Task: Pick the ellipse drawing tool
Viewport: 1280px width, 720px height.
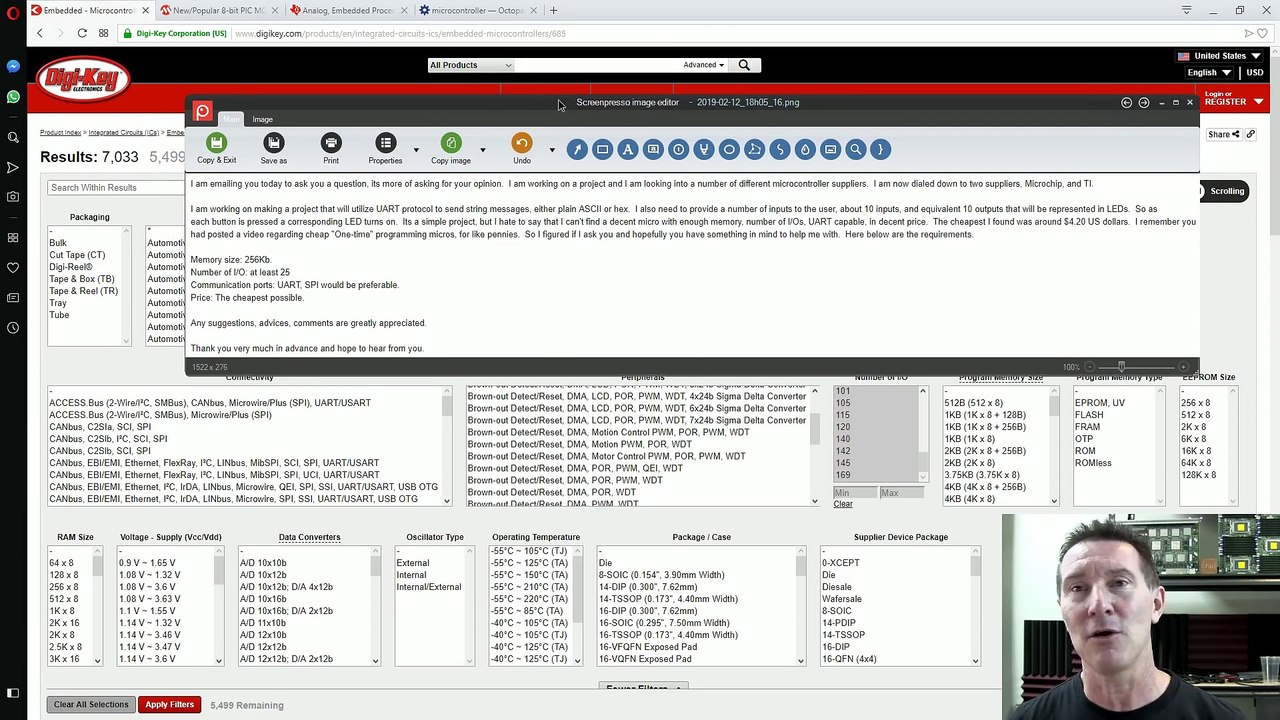Action: click(x=729, y=149)
